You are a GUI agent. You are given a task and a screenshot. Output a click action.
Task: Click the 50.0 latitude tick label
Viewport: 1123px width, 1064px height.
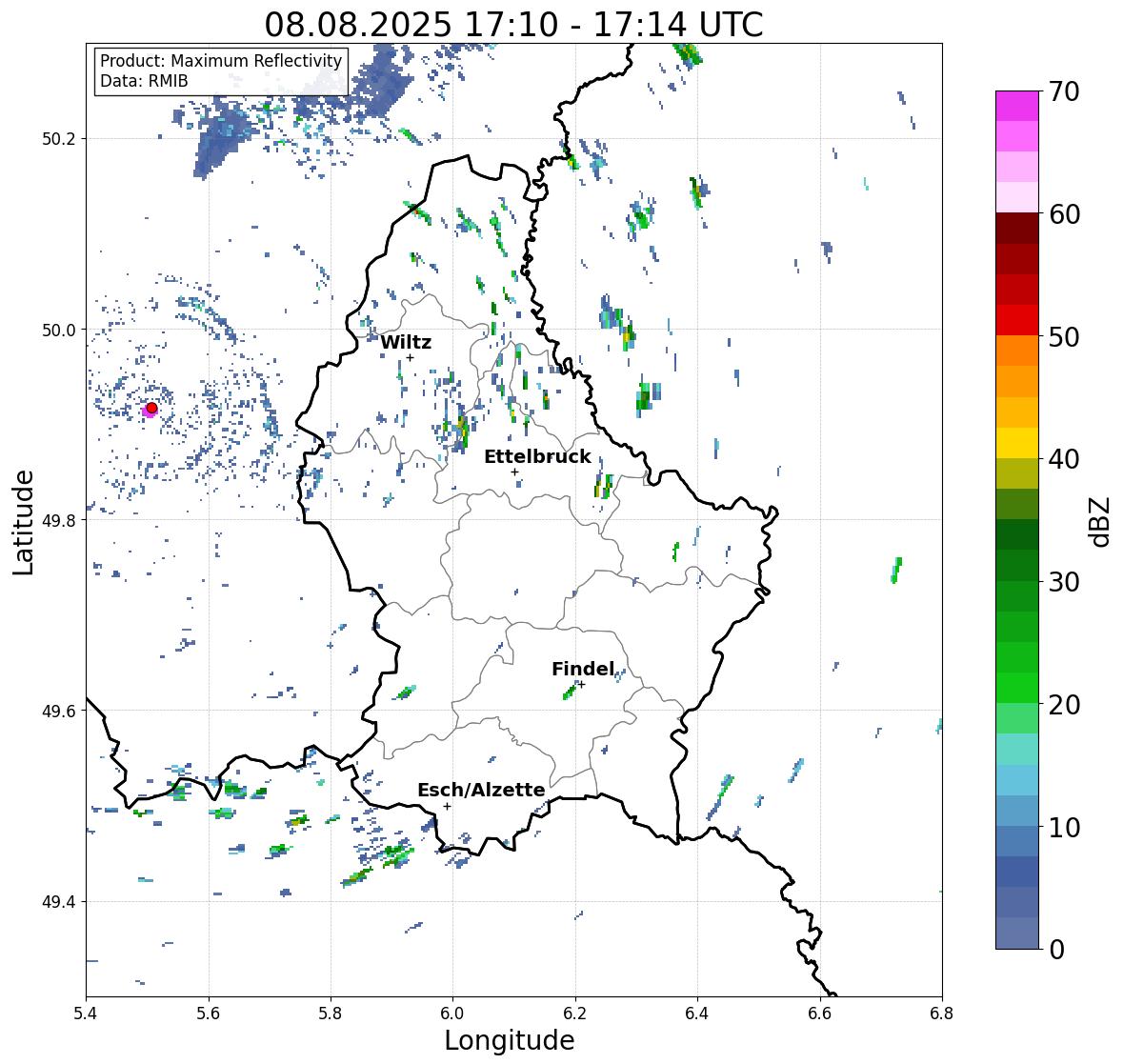pos(59,331)
